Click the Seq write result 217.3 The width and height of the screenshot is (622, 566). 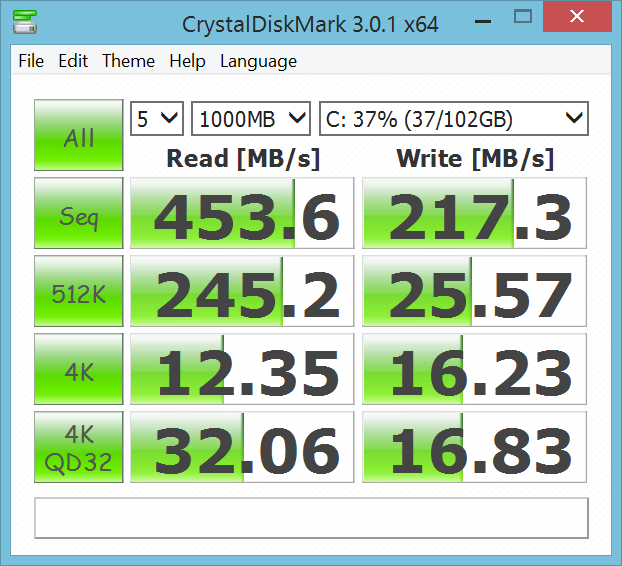[474, 213]
